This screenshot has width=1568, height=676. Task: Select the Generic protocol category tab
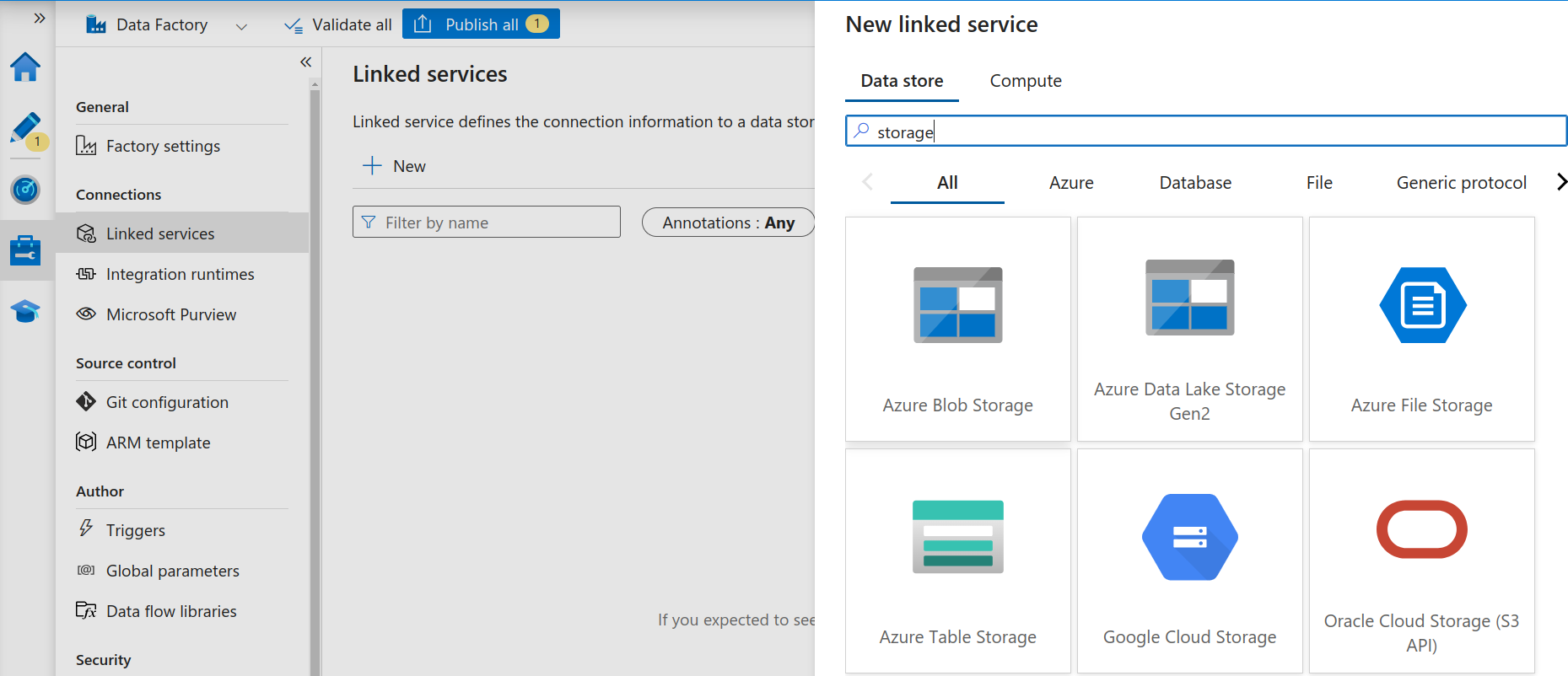coord(1462,183)
